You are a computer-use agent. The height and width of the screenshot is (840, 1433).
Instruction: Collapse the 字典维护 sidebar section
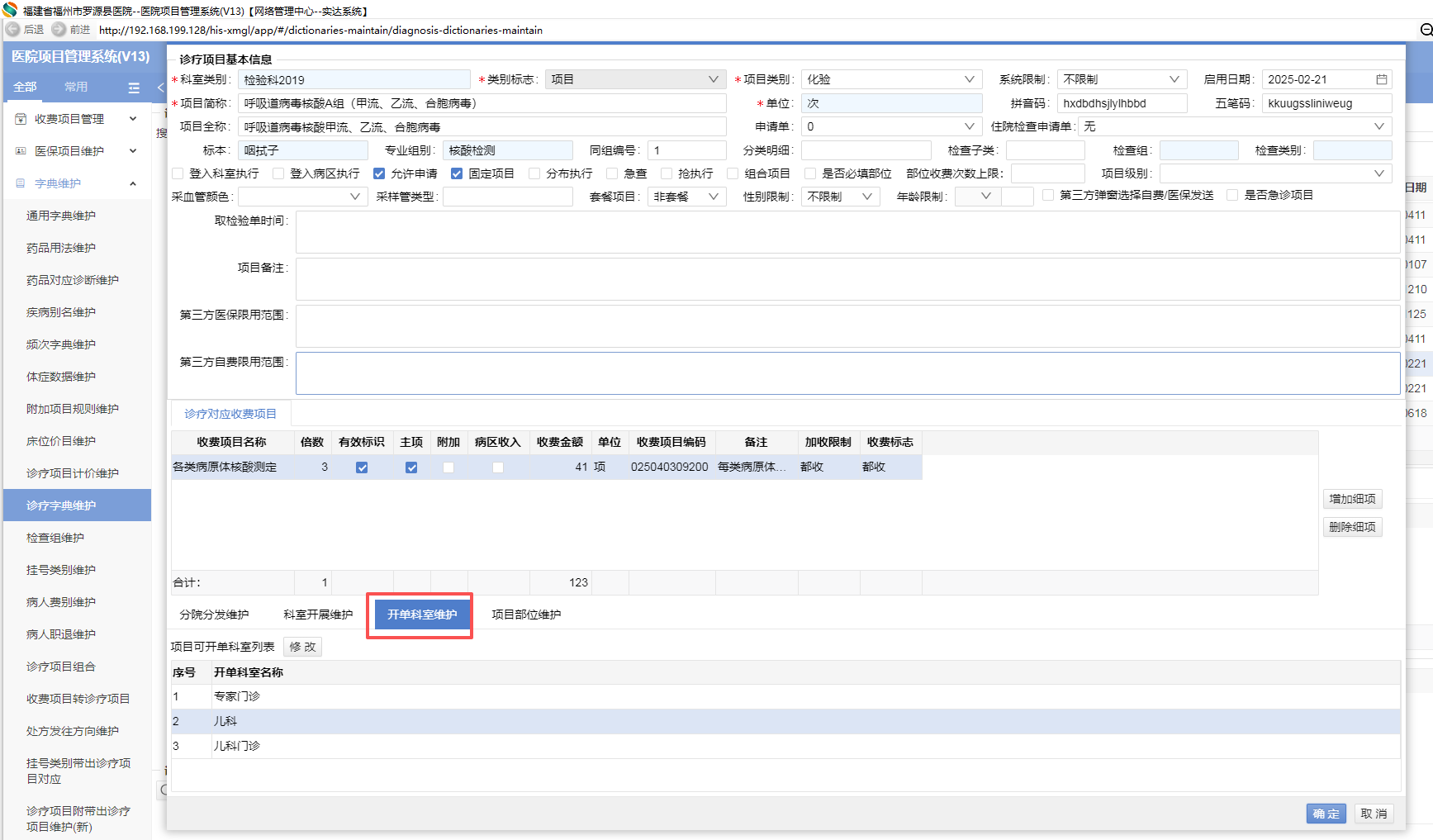click(133, 183)
